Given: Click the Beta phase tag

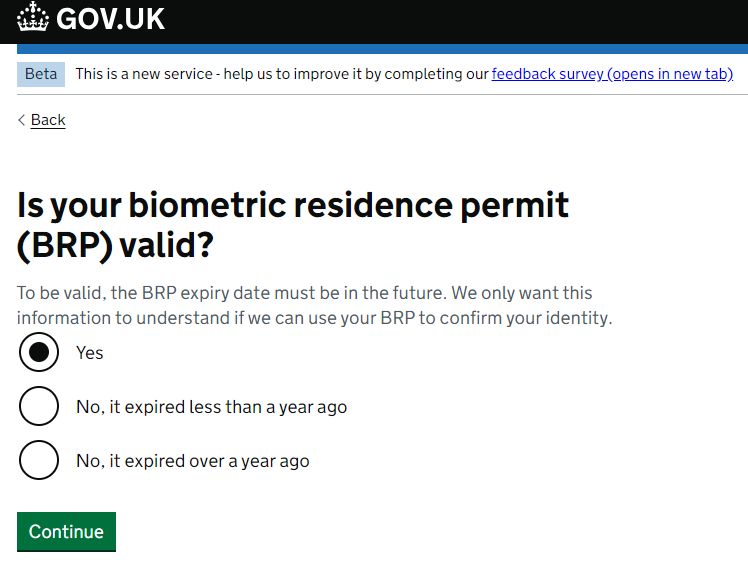Looking at the screenshot, I should point(41,74).
